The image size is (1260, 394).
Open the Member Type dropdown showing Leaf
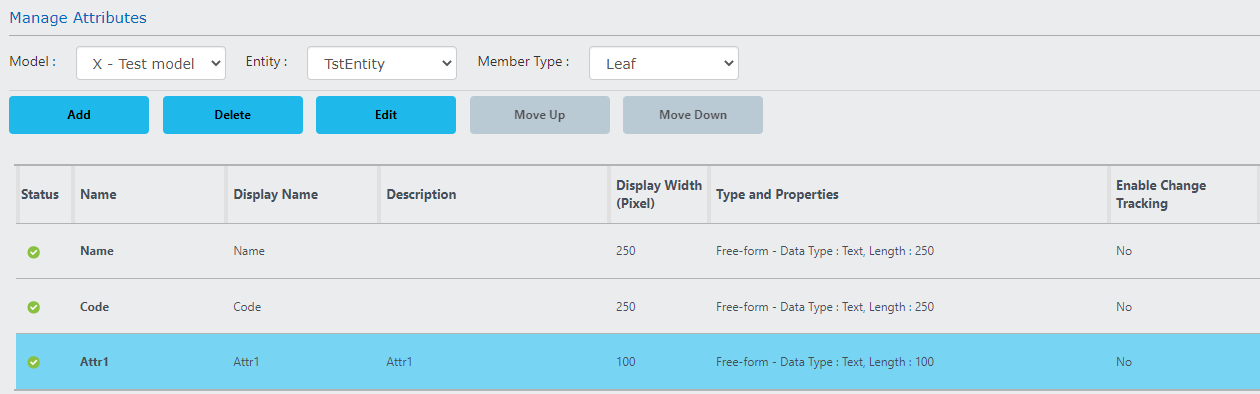tap(664, 63)
